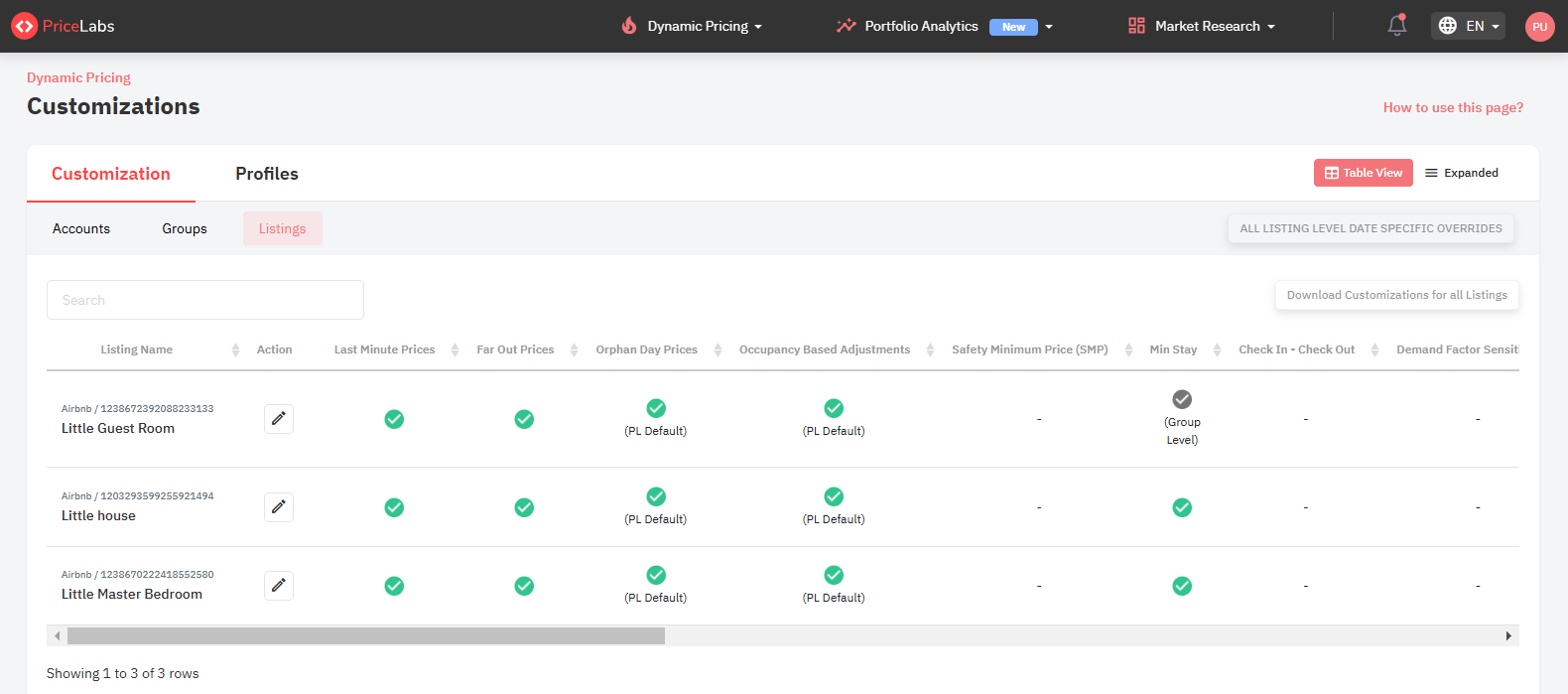Open the Dynamic Pricing dropdown menu
The height and width of the screenshot is (694, 1568).
(x=692, y=26)
